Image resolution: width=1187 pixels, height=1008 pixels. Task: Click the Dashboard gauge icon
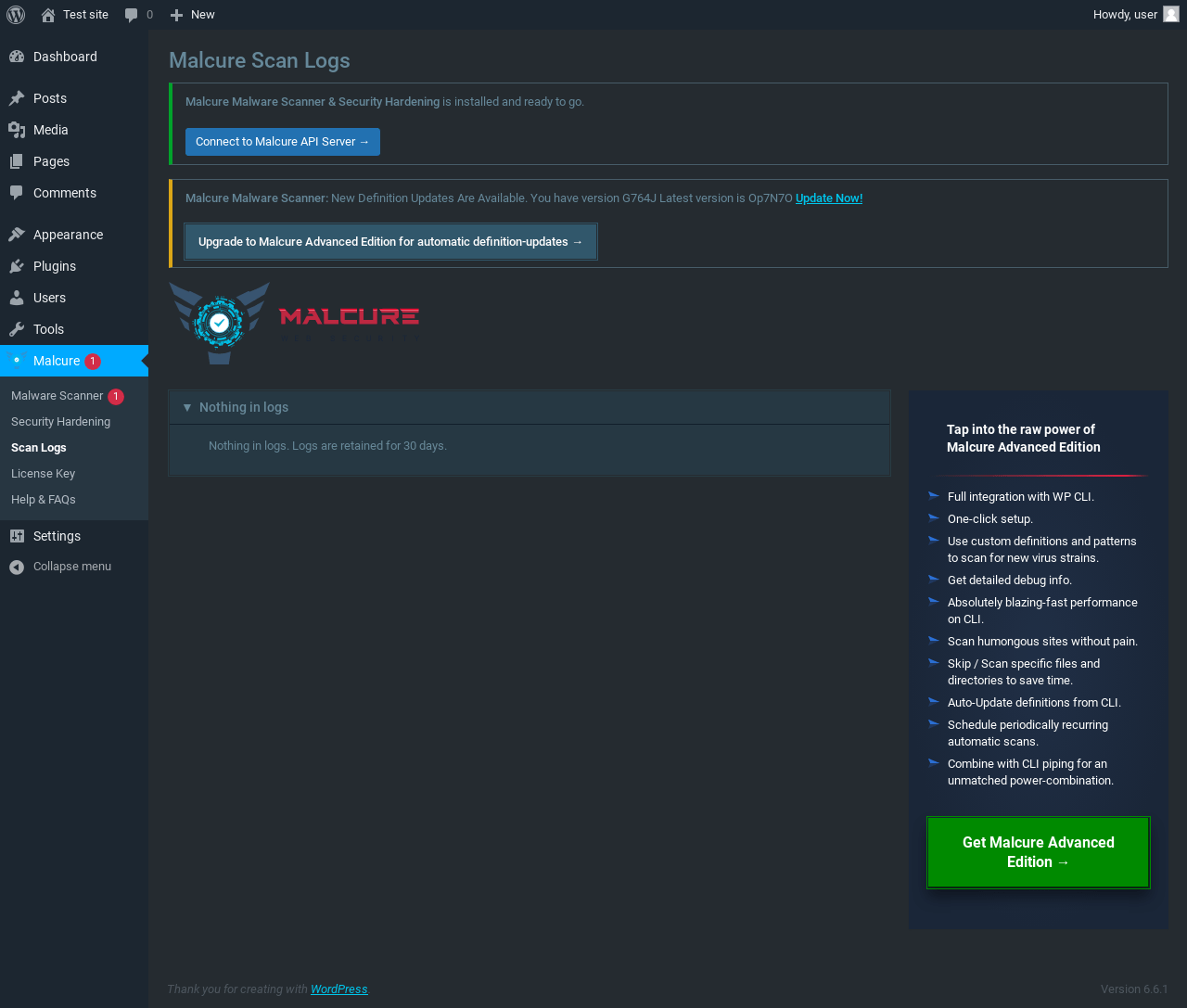tap(17, 57)
